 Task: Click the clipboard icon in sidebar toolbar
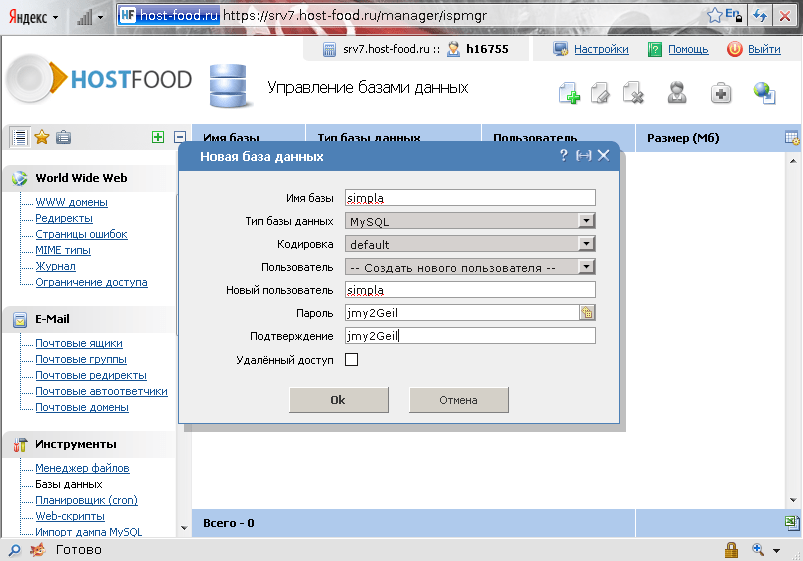(64, 137)
